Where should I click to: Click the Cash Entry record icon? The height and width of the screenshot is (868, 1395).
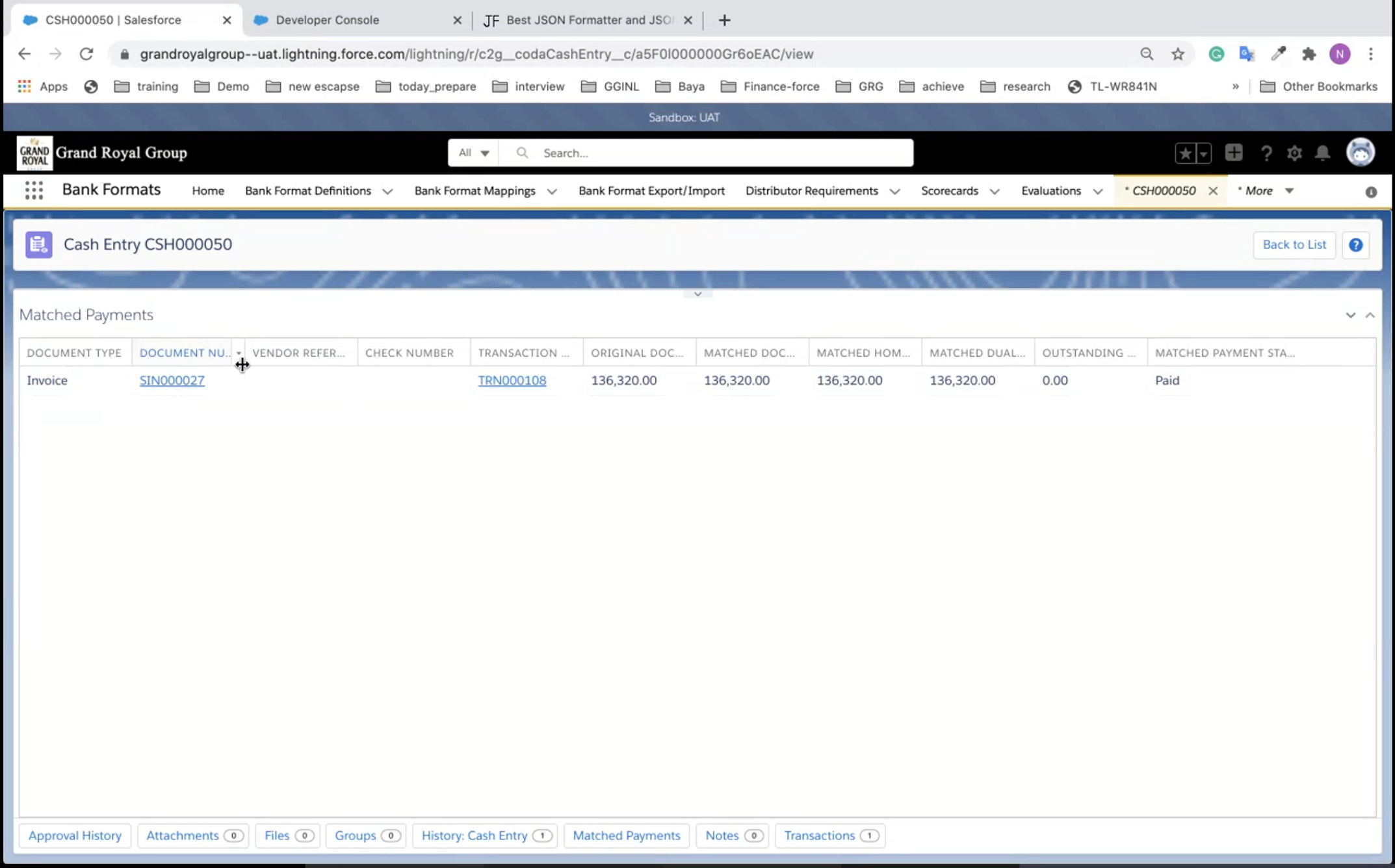39,245
